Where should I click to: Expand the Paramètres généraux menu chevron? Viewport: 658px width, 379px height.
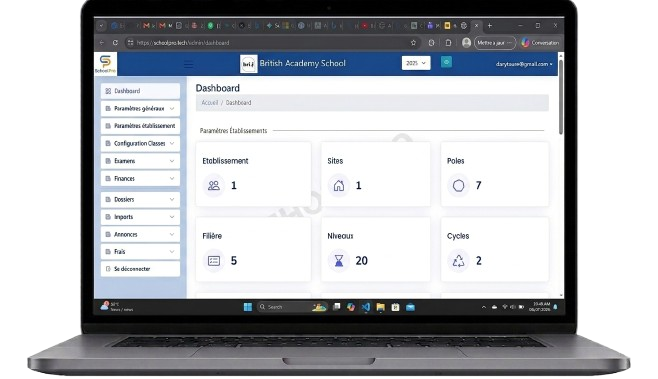coord(172,109)
